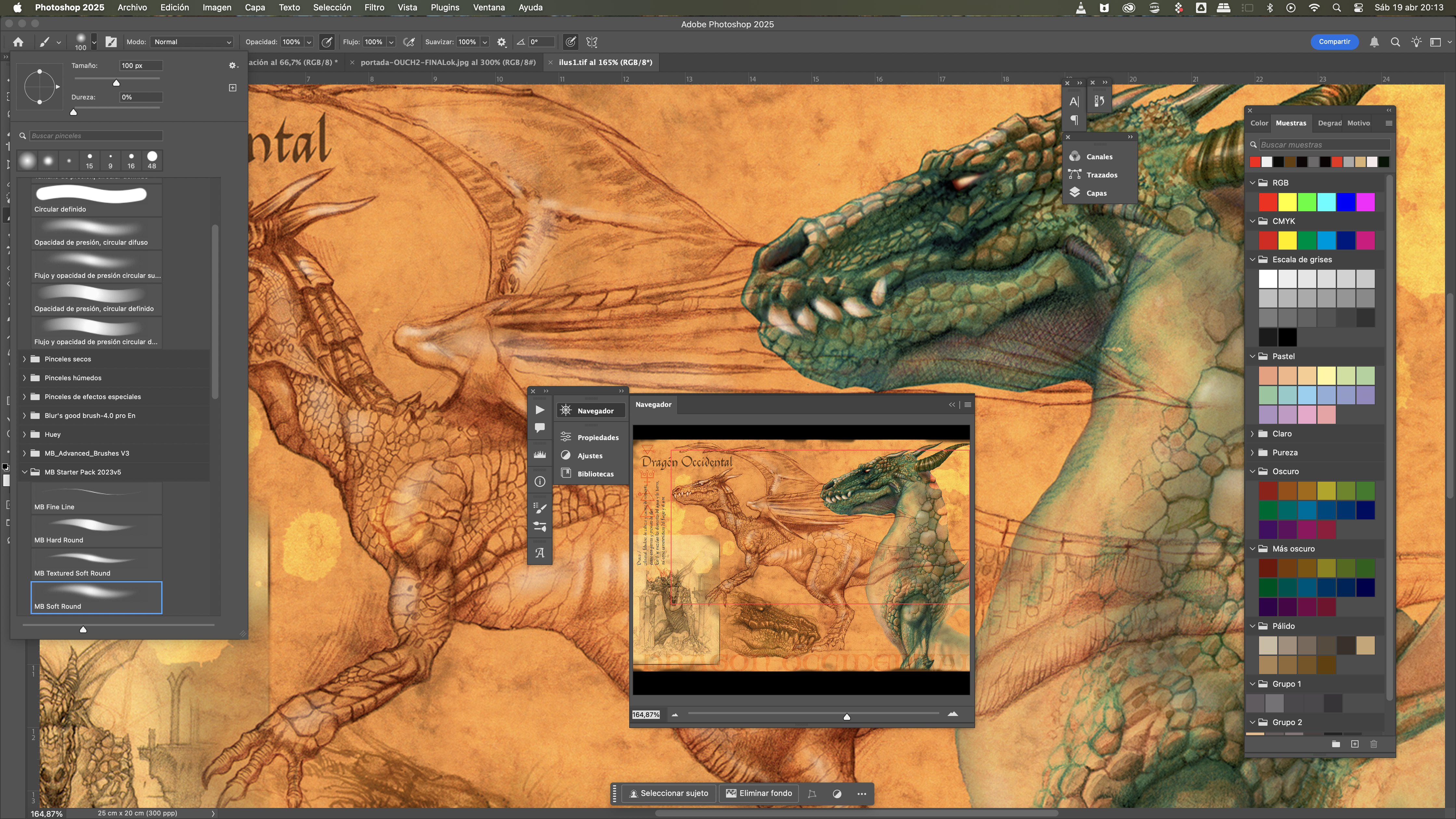Open the Navegador panel options menu
The image size is (1456, 819).
pyautogui.click(x=968, y=405)
